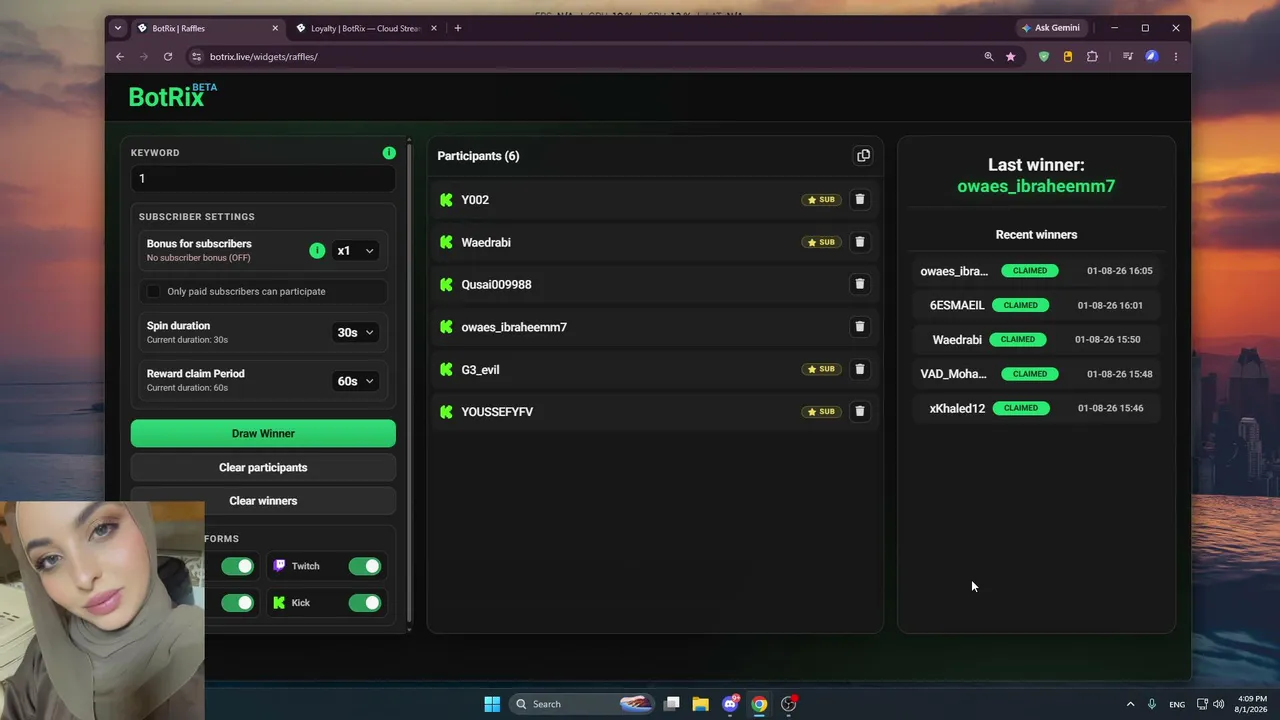Click the Twitch logo in the platforms section
The width and height of the screenshot is (1280, 720).
[279, 566]
